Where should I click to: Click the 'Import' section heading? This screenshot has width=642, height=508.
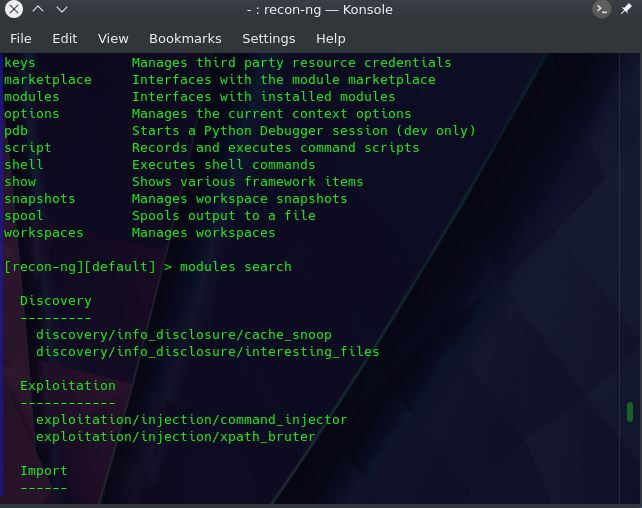coord(43,471)
